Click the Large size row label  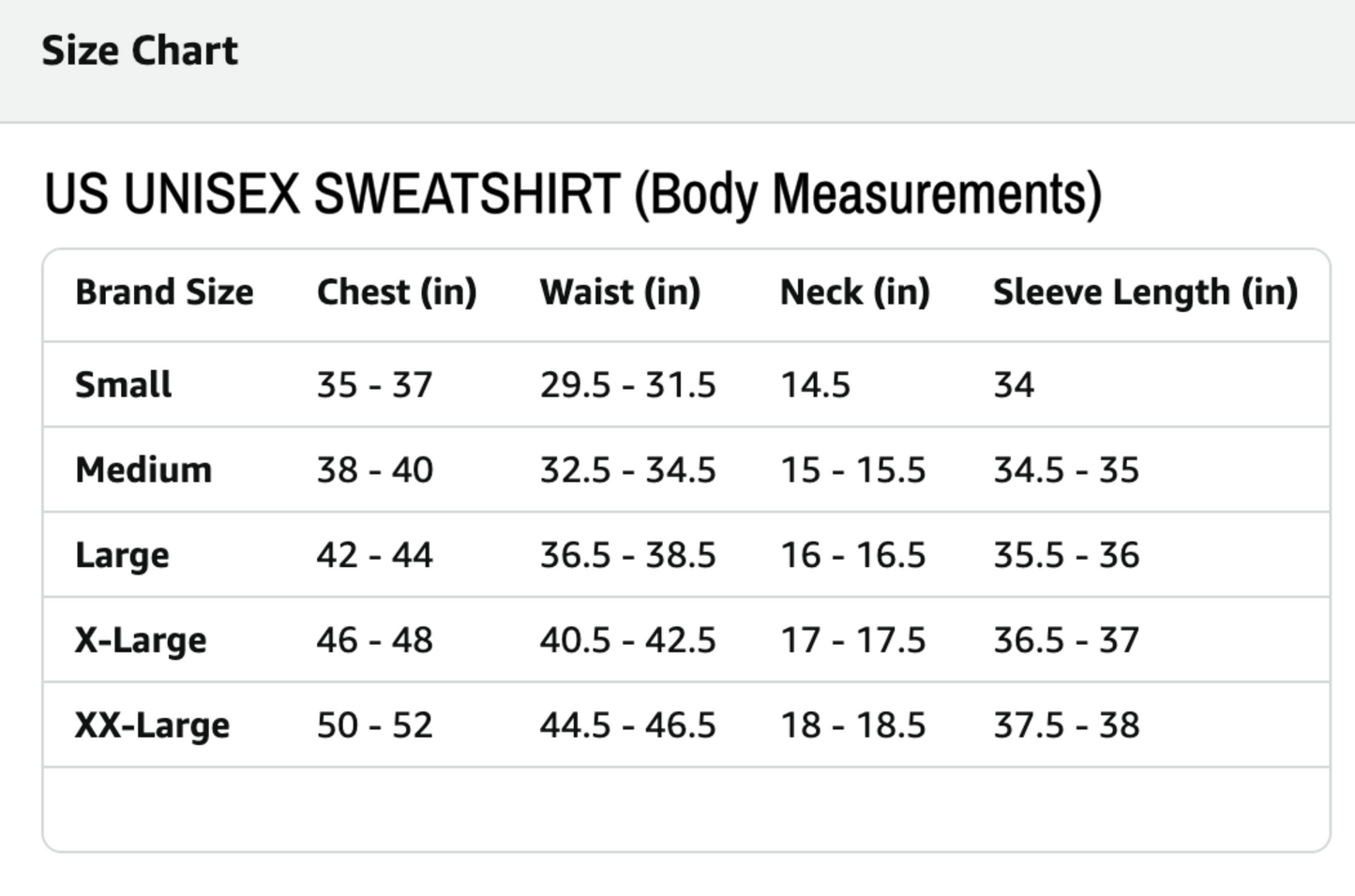[122, 555]
